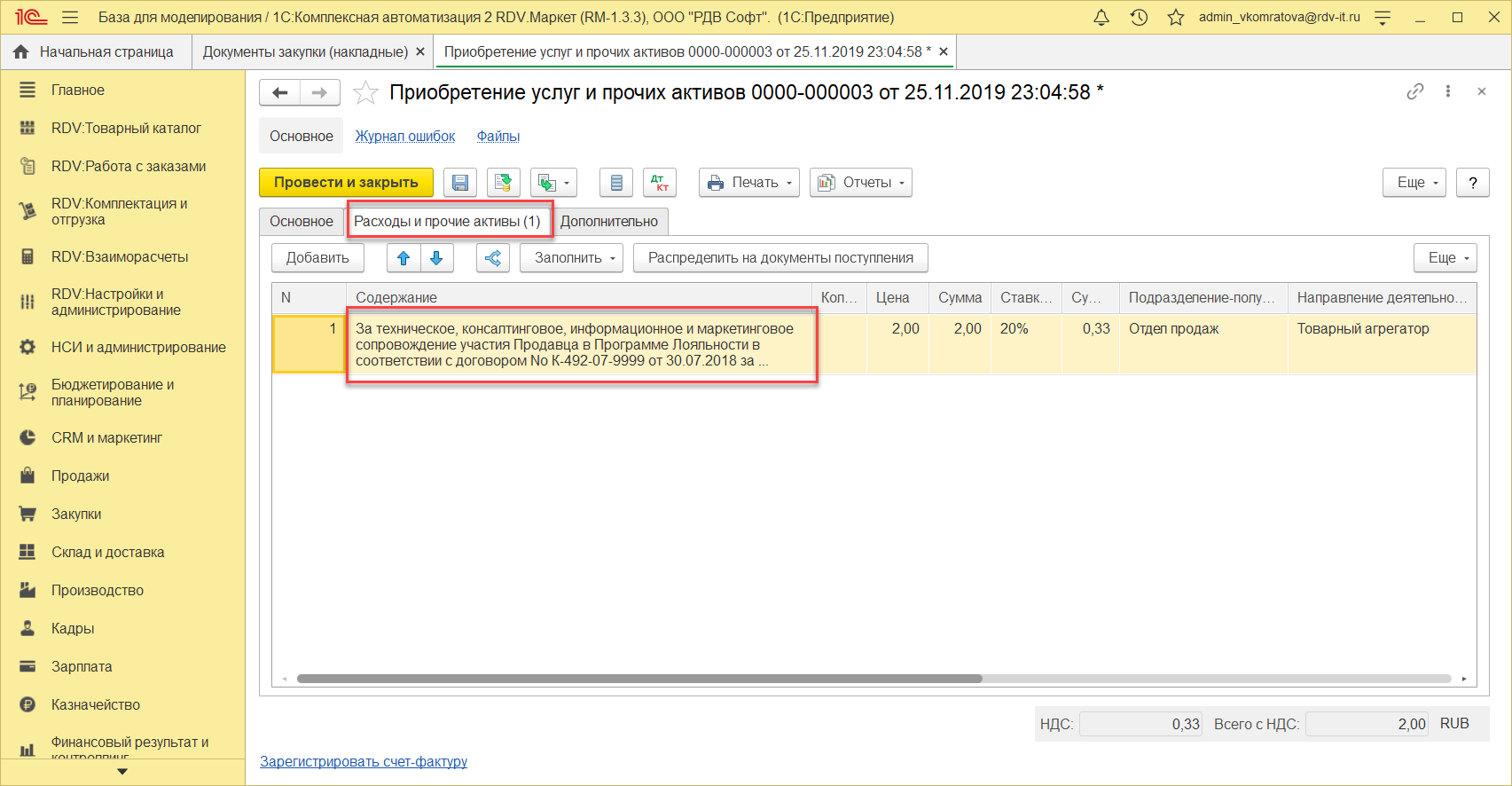Click Зарегистрировать счет-фактуру link
This screenshot has height=786, width=1512.
(364, 761)
